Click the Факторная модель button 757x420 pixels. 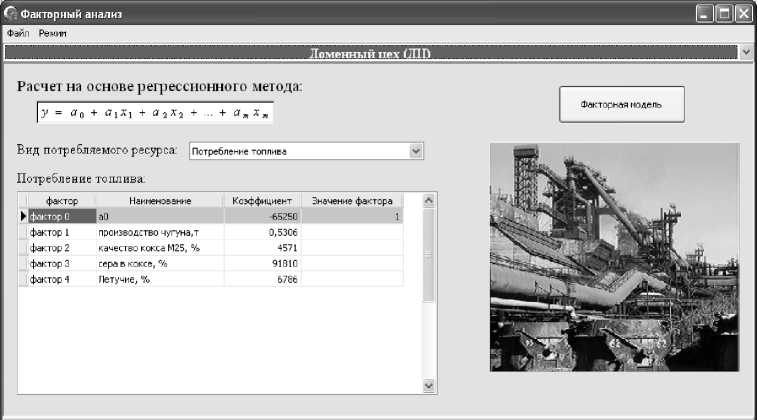[x=621, y=104]
